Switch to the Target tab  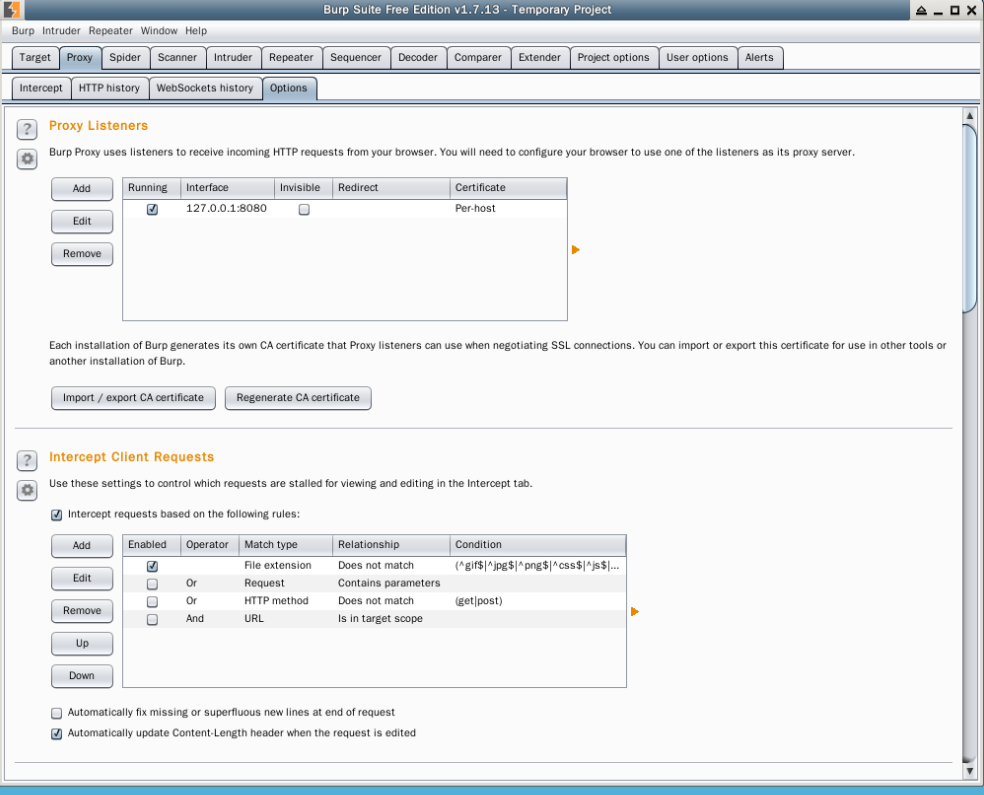(35, 58)
